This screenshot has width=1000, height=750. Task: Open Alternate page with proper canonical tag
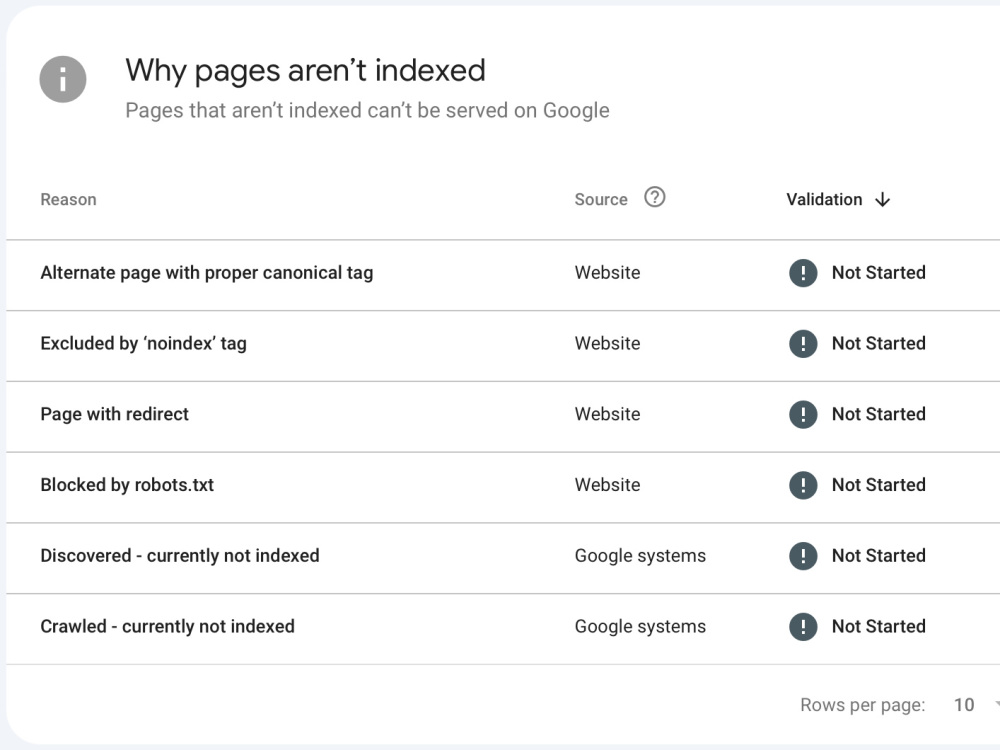207,273
